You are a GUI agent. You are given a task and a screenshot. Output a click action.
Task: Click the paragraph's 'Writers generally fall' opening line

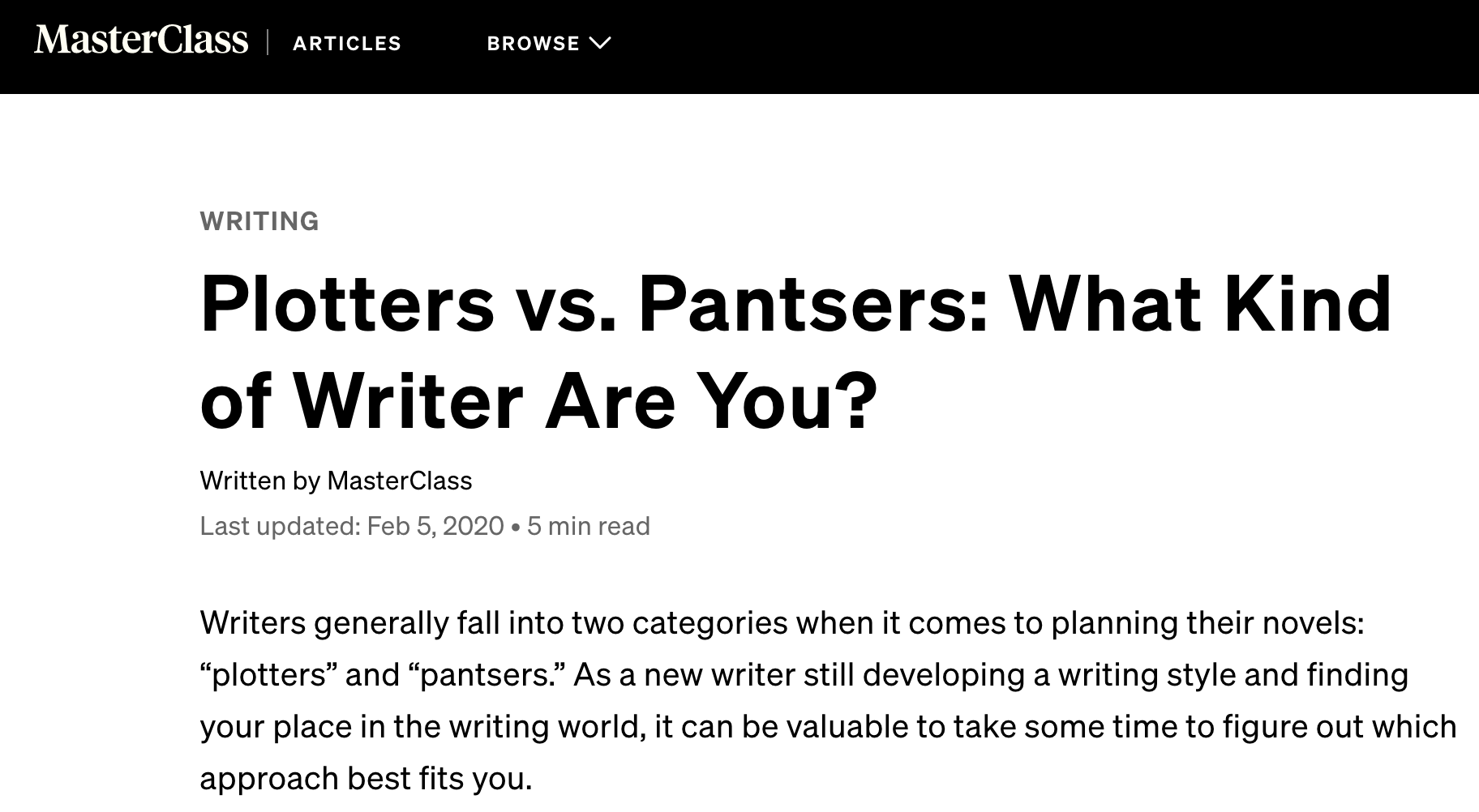click(782, 623)
